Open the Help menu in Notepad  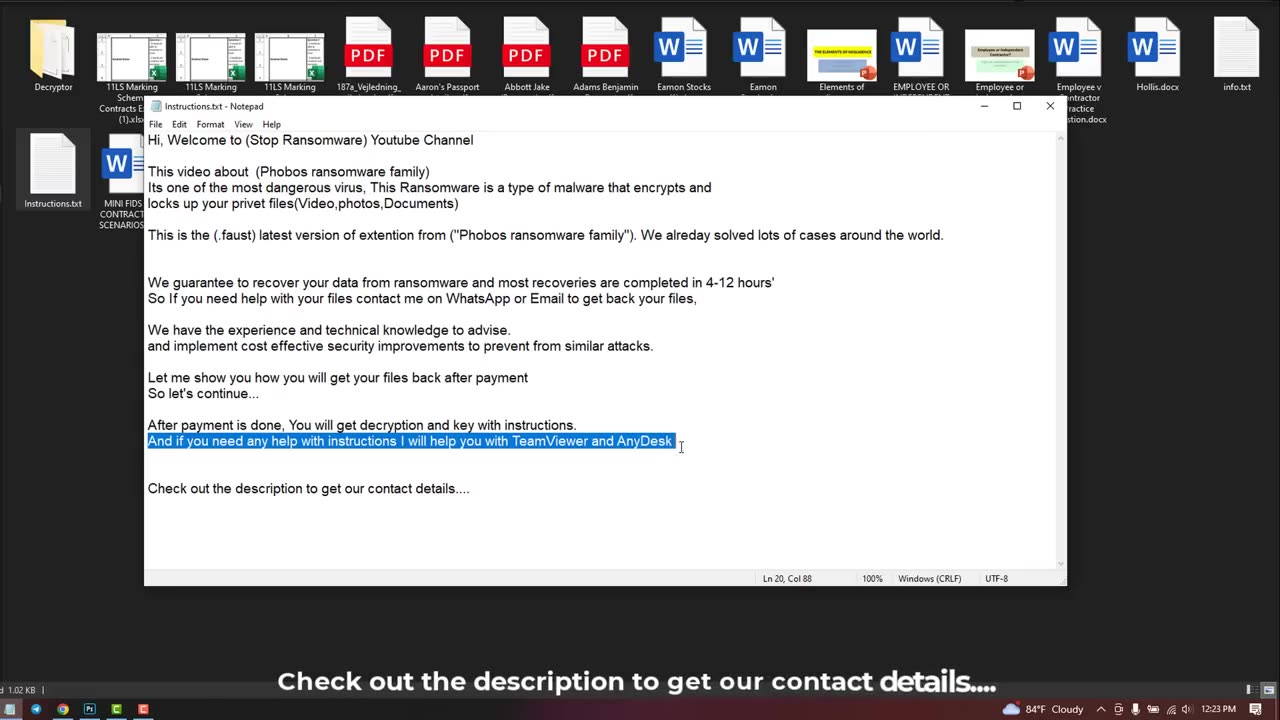[x=272, y=124]
